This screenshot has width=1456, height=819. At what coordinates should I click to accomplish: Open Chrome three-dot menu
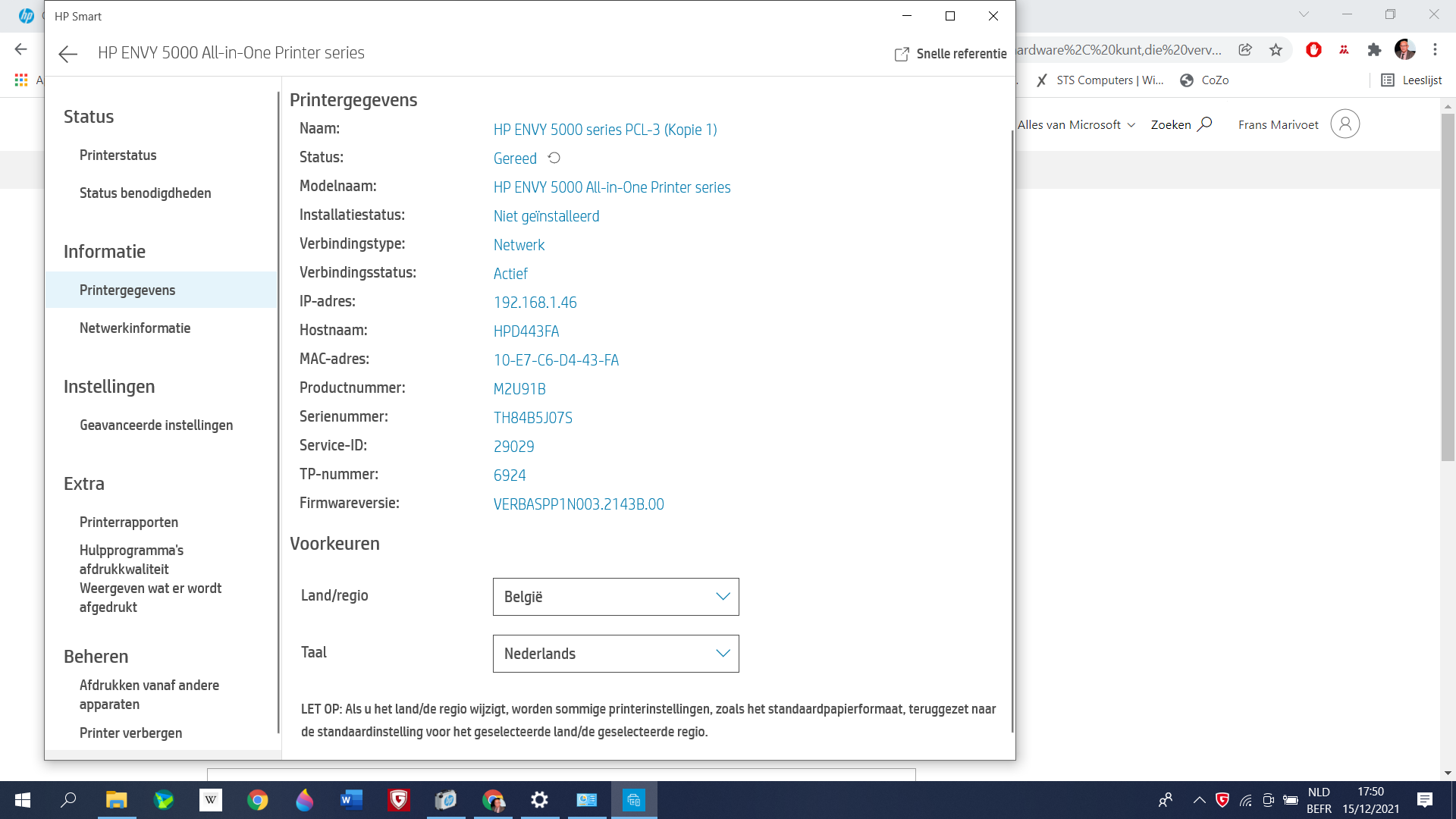pyautogui.click(x=1435, y=49)
